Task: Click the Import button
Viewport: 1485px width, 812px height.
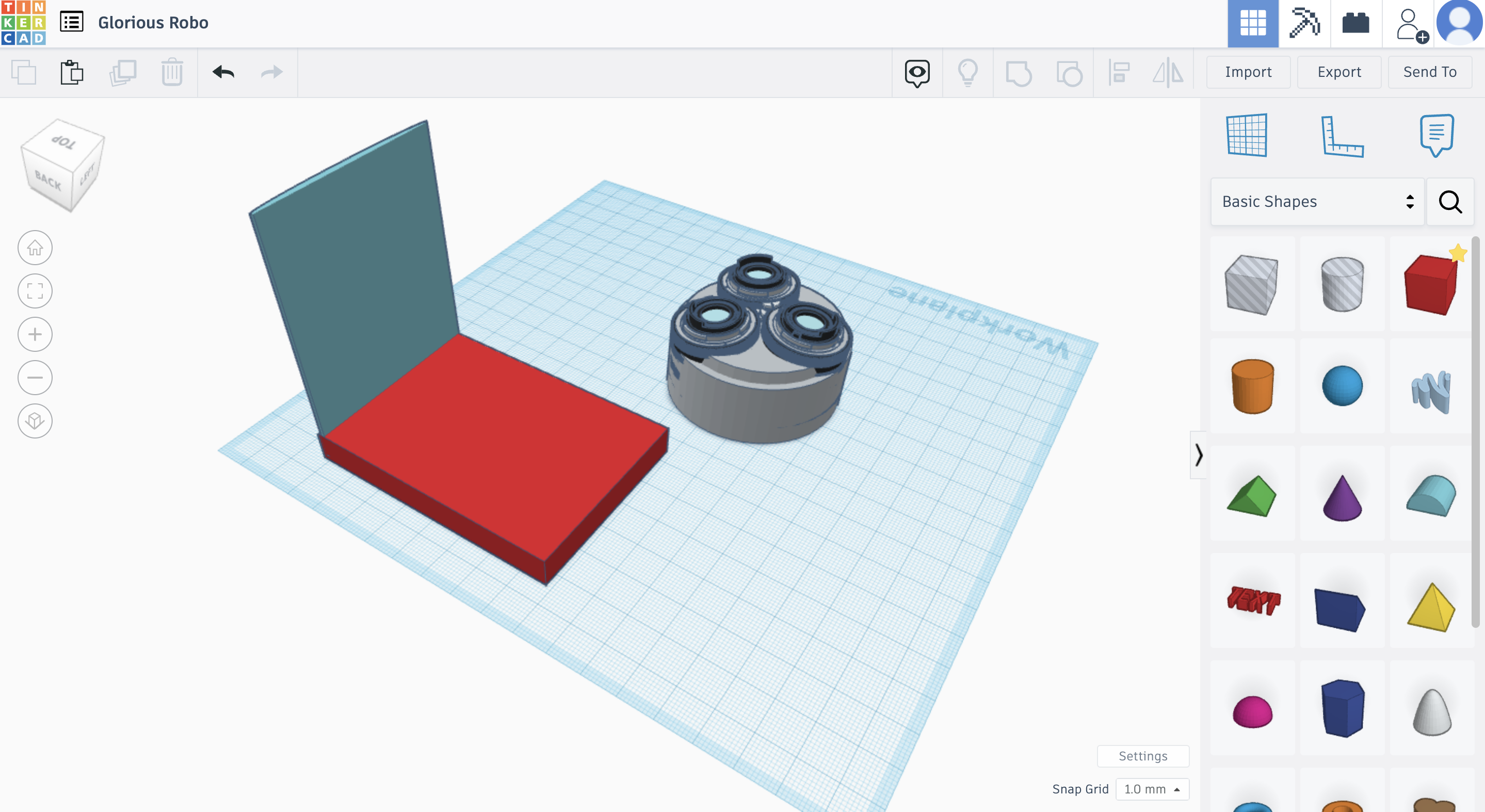Action: pos(1248,71)
